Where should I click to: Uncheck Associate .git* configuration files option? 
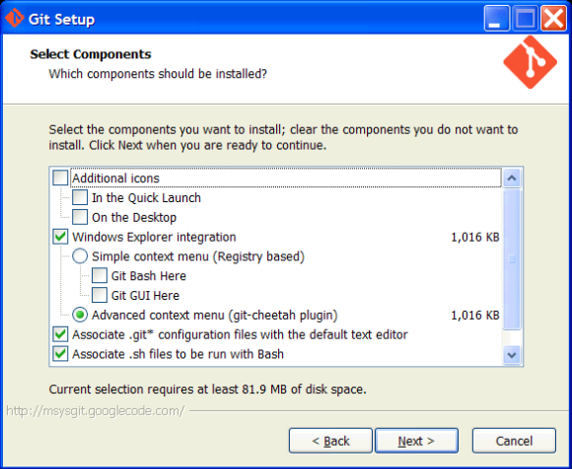coord(60,334)
